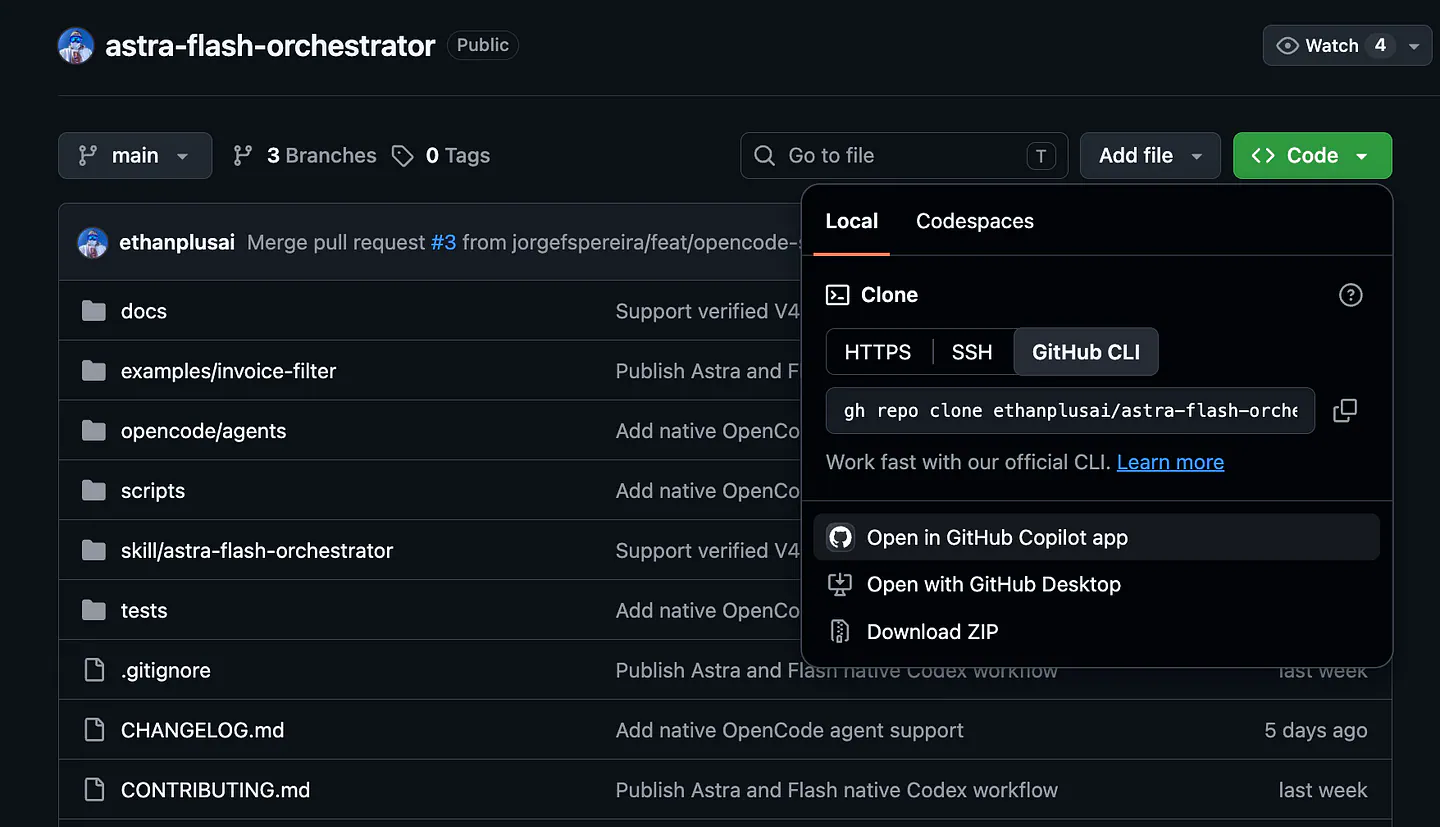Viewport: 1440px width, 827px height.
Task: Click the Merge pull request commit message
Action: click(x=336, y=243)
